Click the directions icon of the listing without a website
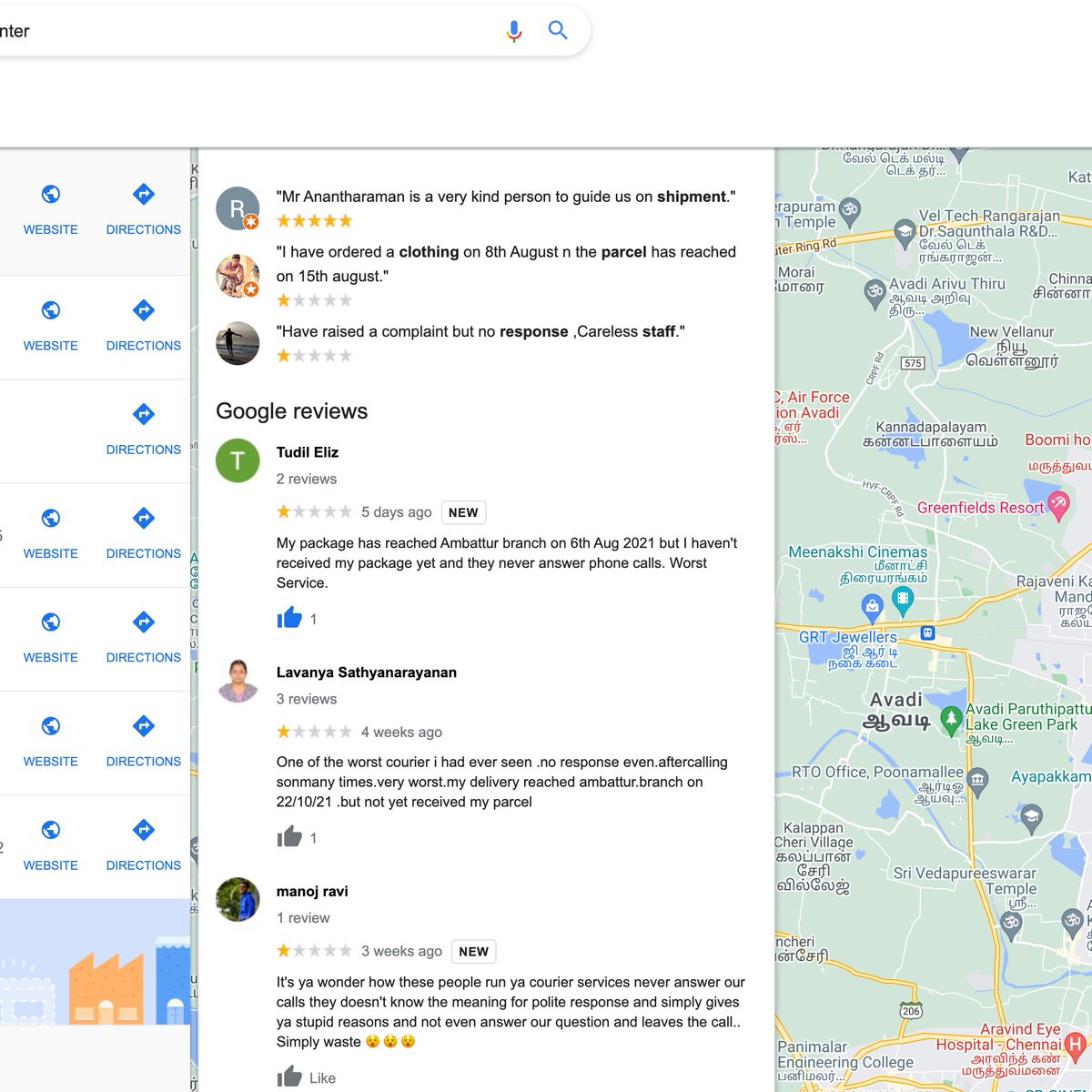Image resolution: width=1092 pixels, height=1092 pixels. click(x=144, y=414)
